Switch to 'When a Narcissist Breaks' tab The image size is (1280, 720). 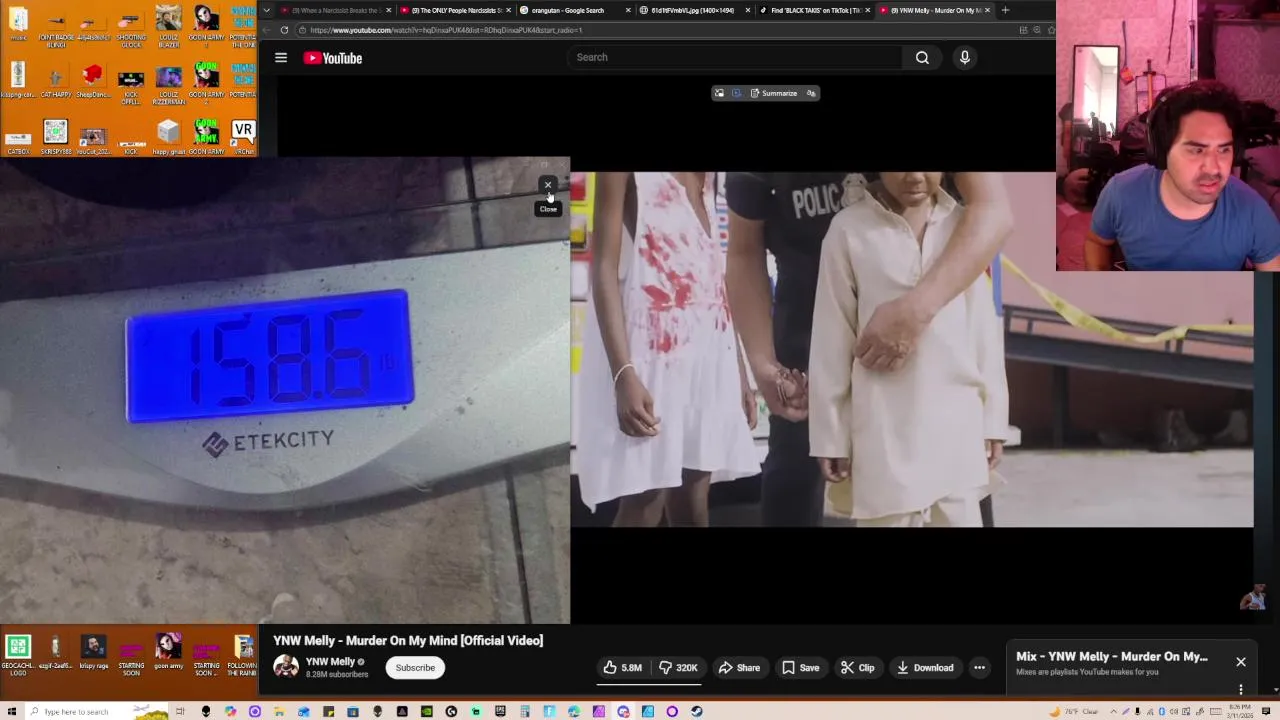[329, 10]
